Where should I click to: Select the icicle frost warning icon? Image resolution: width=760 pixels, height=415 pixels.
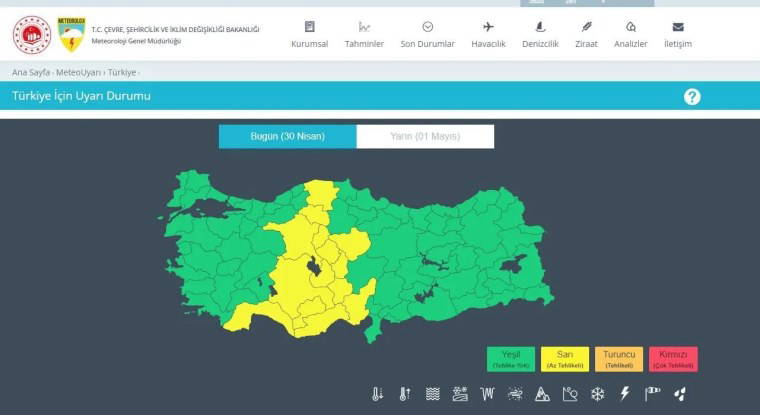click(x=487, y=394)
